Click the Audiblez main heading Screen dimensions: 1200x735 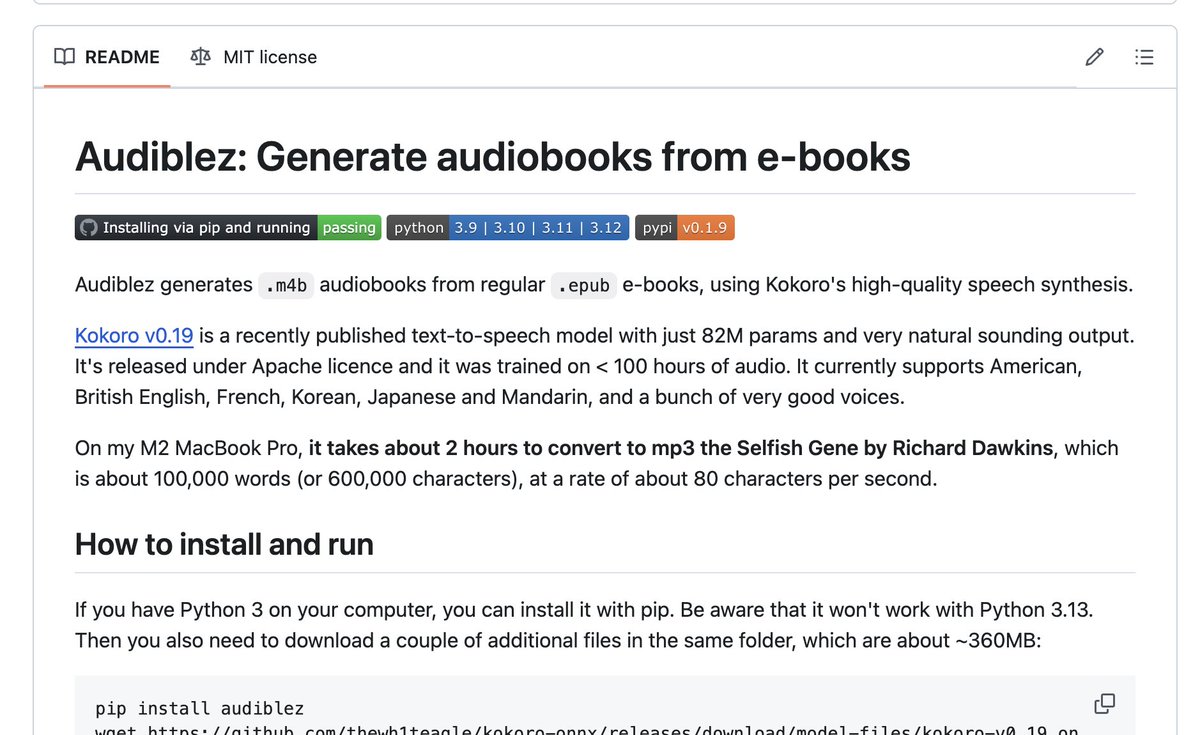point(493,157)
